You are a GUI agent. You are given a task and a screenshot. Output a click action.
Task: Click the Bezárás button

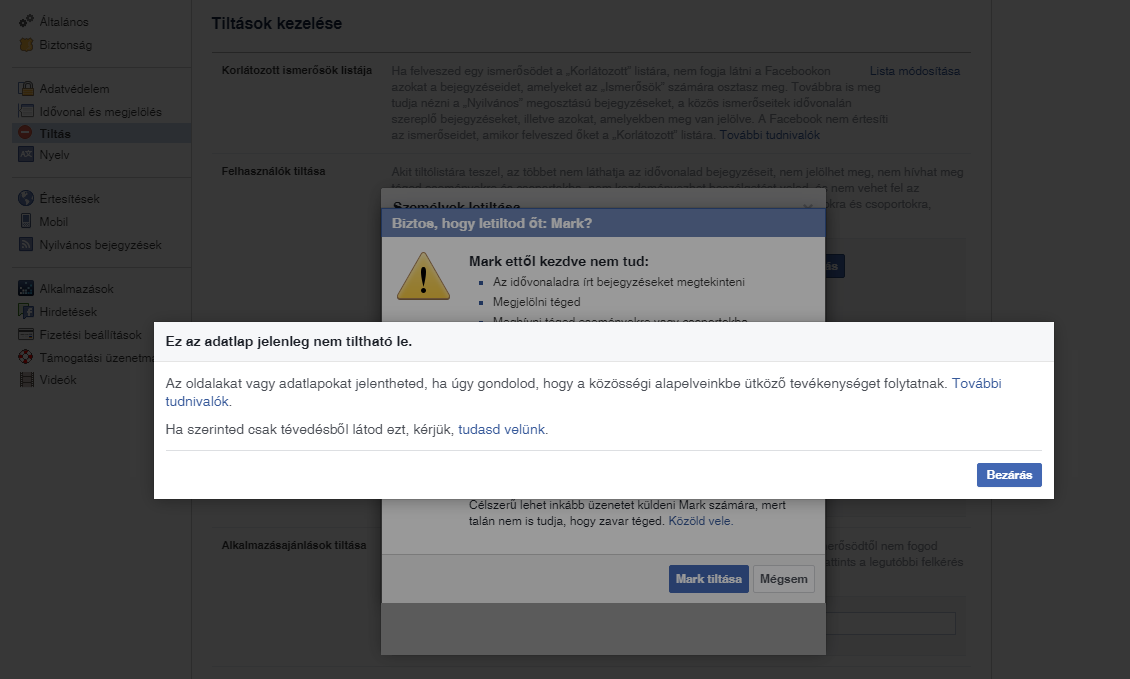[1009, 475]
